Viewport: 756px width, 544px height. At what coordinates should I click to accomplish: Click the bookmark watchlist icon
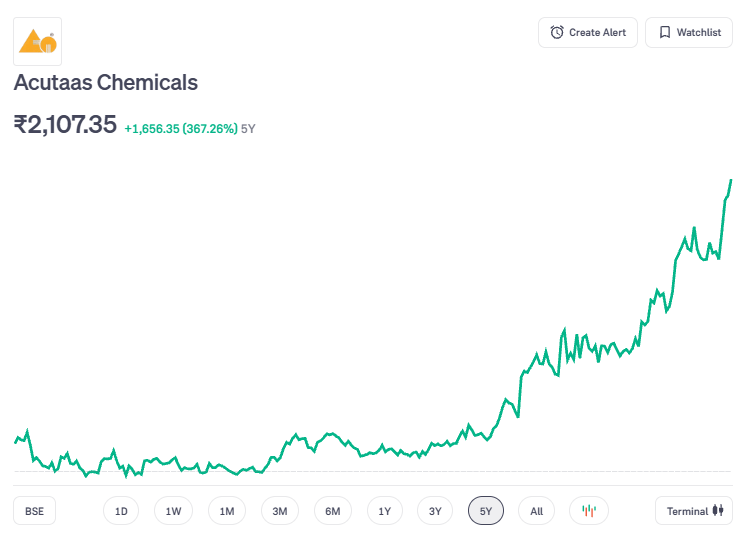[665, 32]
